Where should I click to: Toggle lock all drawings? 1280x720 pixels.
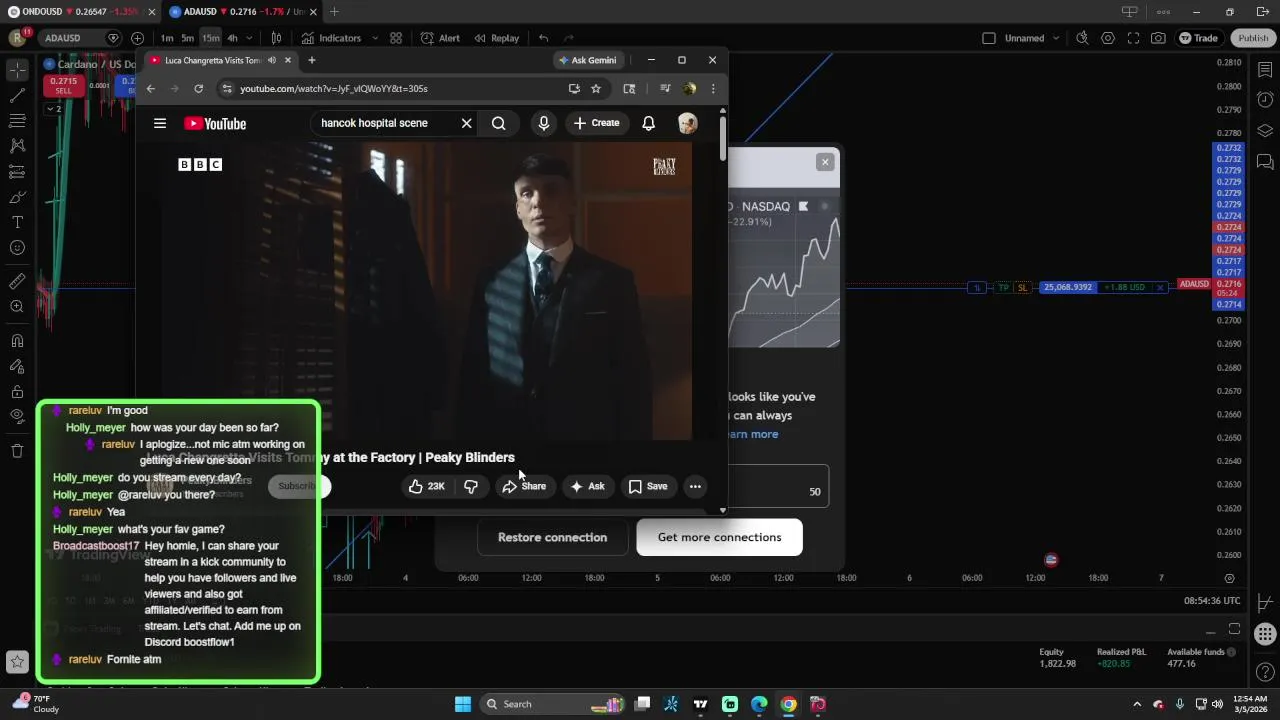click(x=17, y=392)
